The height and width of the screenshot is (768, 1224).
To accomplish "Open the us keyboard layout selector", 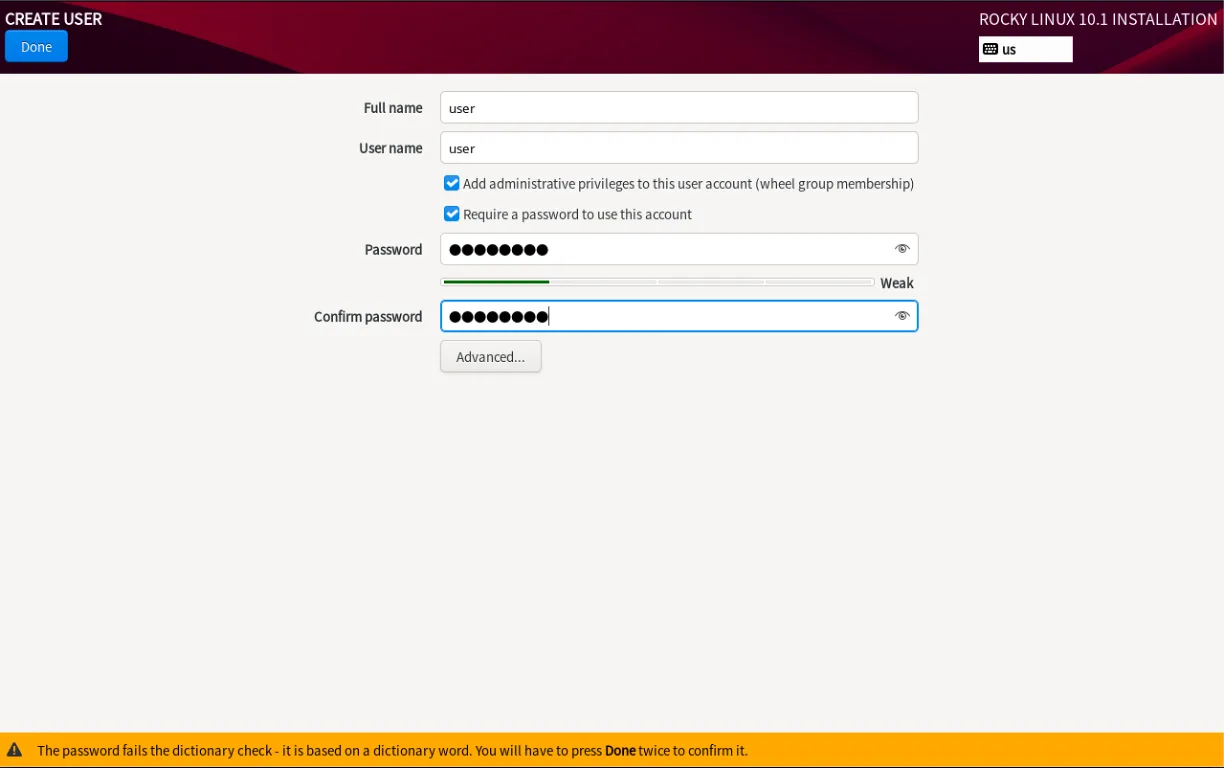I will coord(1025,49).
